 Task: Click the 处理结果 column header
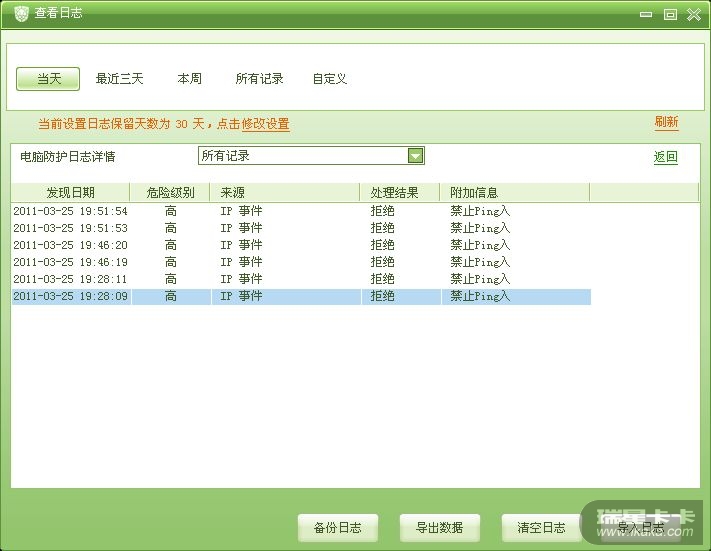(x=394, y=192)
